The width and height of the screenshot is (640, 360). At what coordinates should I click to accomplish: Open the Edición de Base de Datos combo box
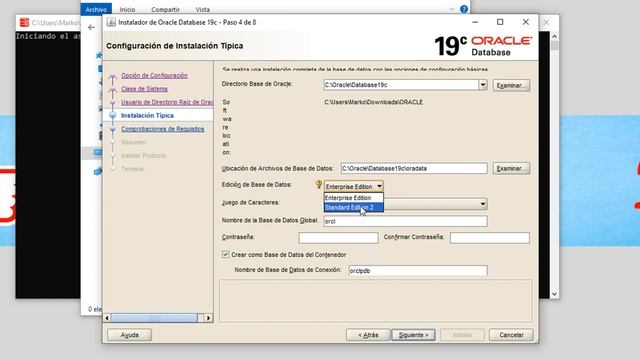point(353,186)
